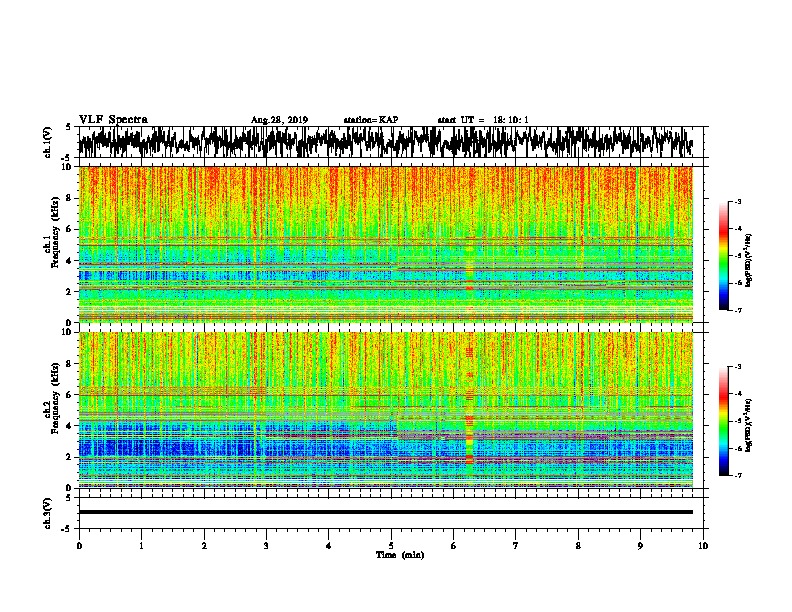The image size is (792, 612).
Task: Click the "-7" label on ch.2 colorbar
Action: [x=738, y=475]
